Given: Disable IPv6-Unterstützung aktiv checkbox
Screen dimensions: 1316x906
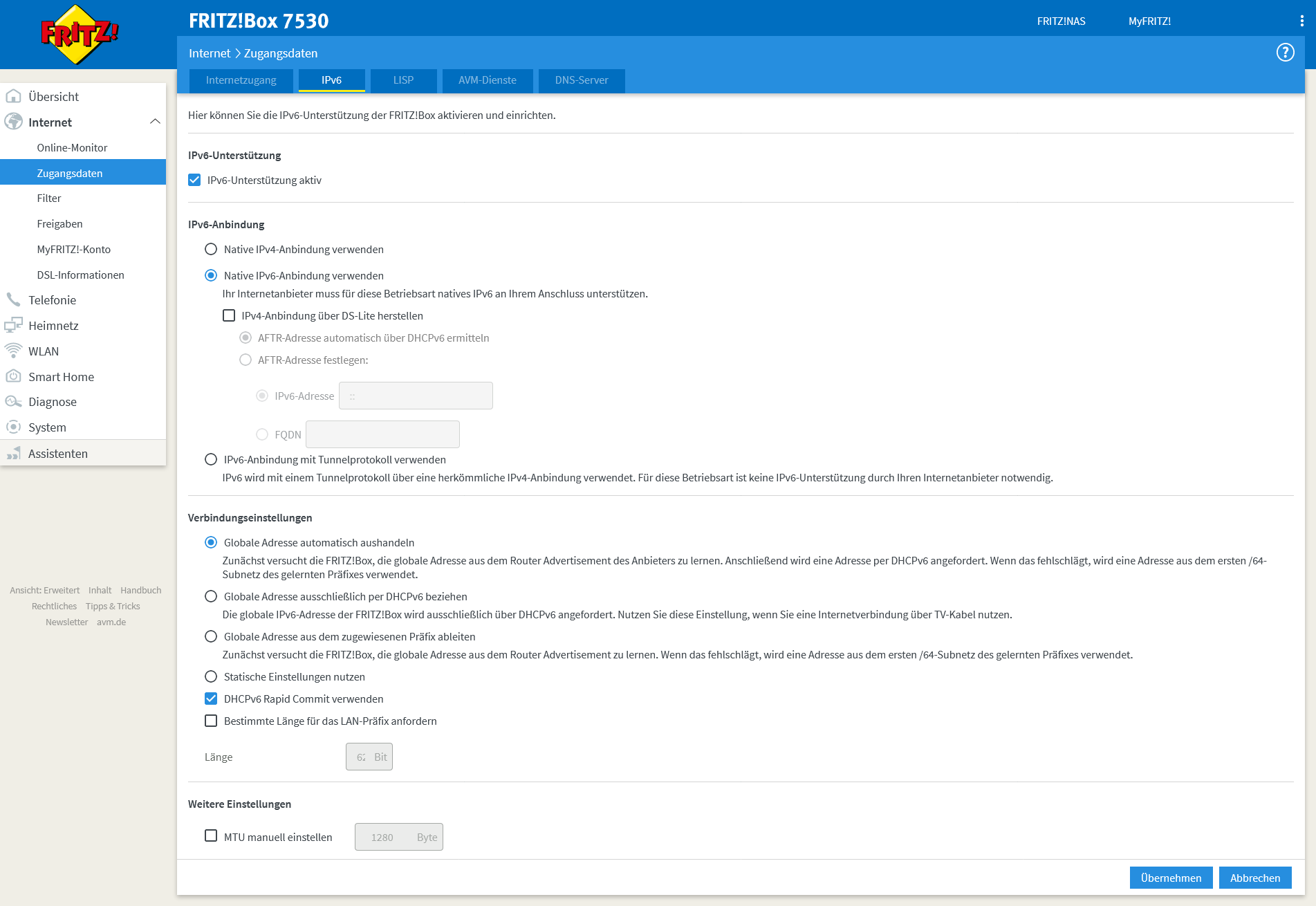Looking at the screenshot, I should point(194,180).
